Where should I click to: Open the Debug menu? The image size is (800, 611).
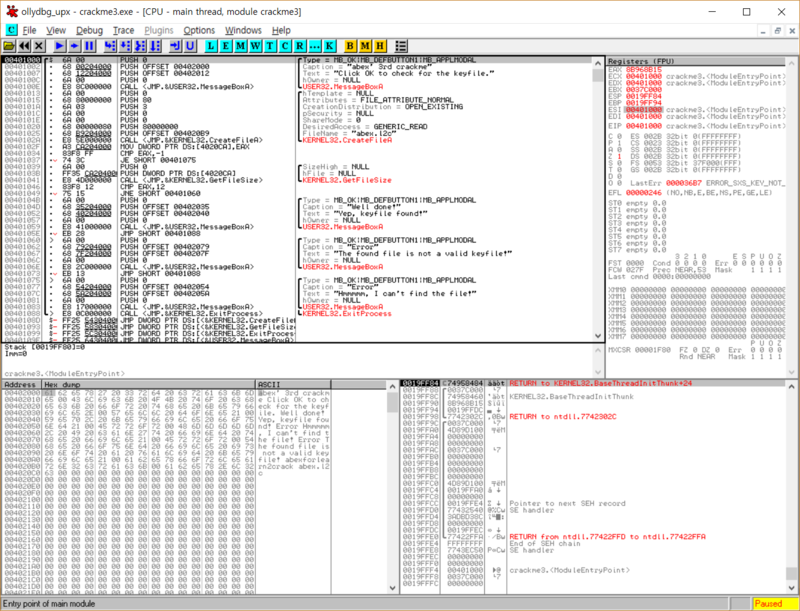coord(89,31)
